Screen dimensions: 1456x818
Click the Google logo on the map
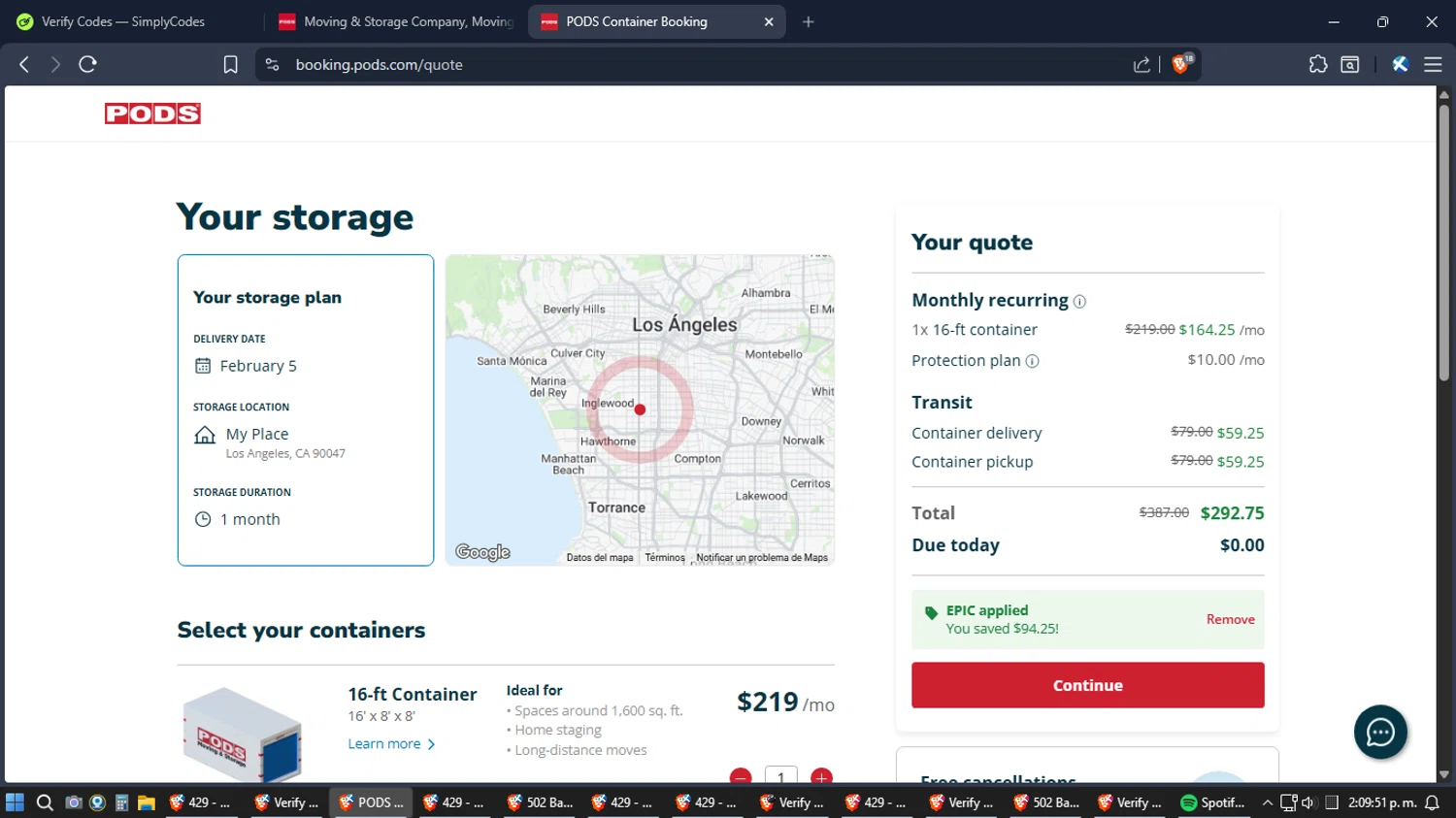point(482,552)
